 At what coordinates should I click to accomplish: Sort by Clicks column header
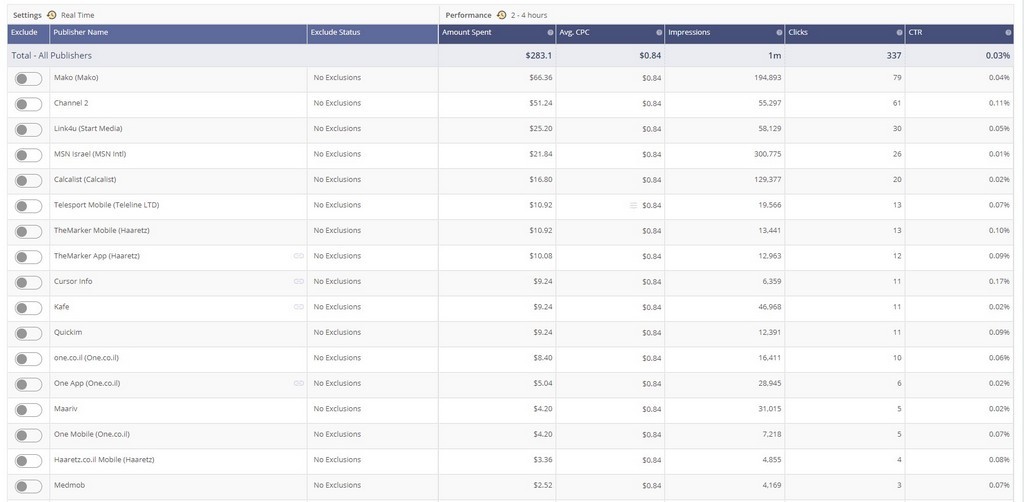pyautogui.click(x=844, y=34)
